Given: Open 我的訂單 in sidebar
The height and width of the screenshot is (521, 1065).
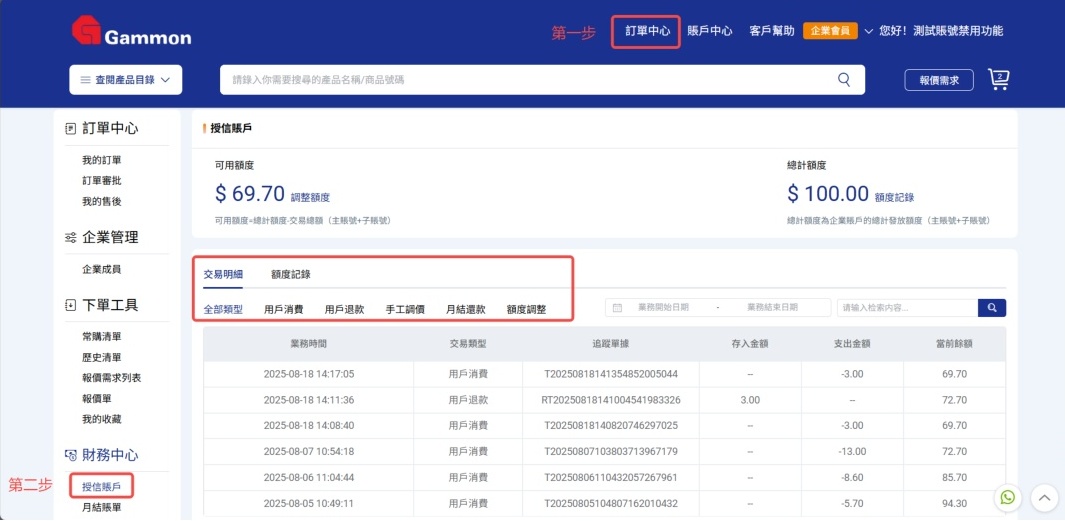Looking at the screenshot, I should [x=101, y=160].
